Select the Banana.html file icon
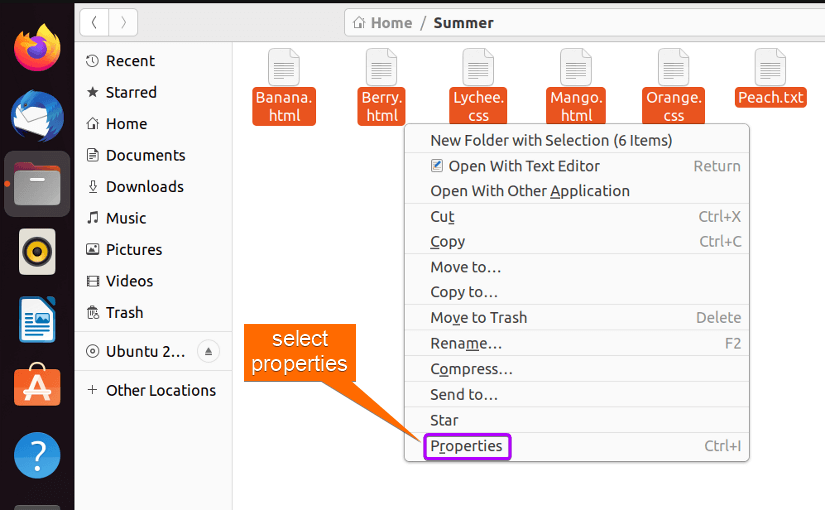The height and width of the screenshot is (510, 825). [x=284, y=67]
